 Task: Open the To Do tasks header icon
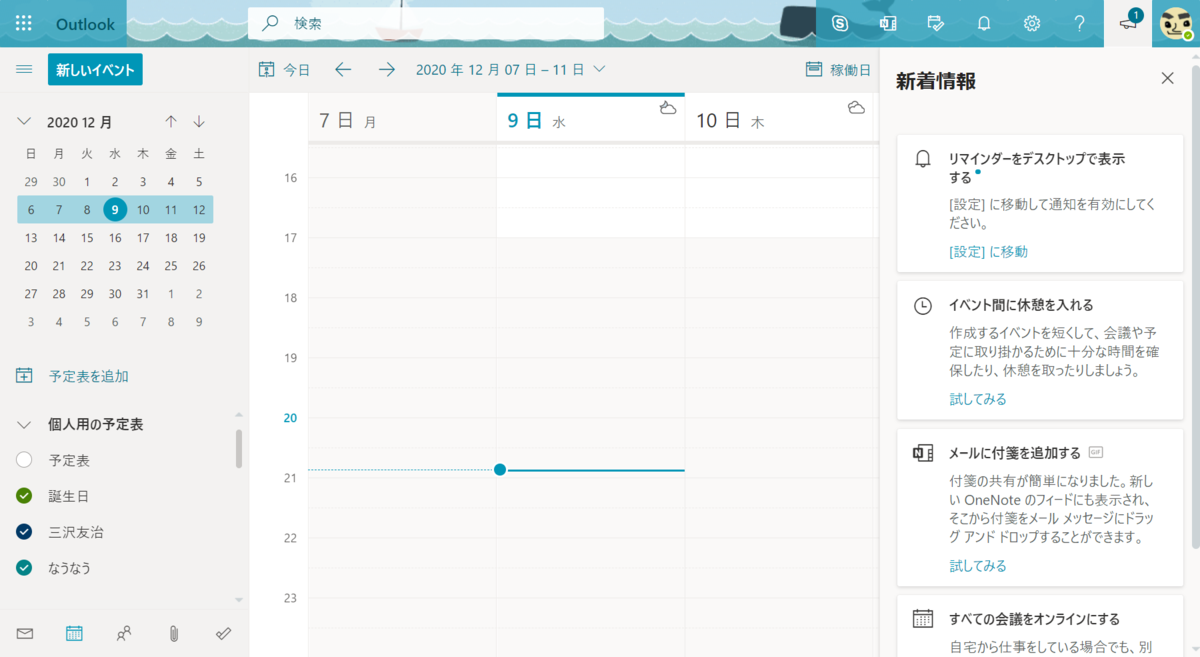(936, 23)
